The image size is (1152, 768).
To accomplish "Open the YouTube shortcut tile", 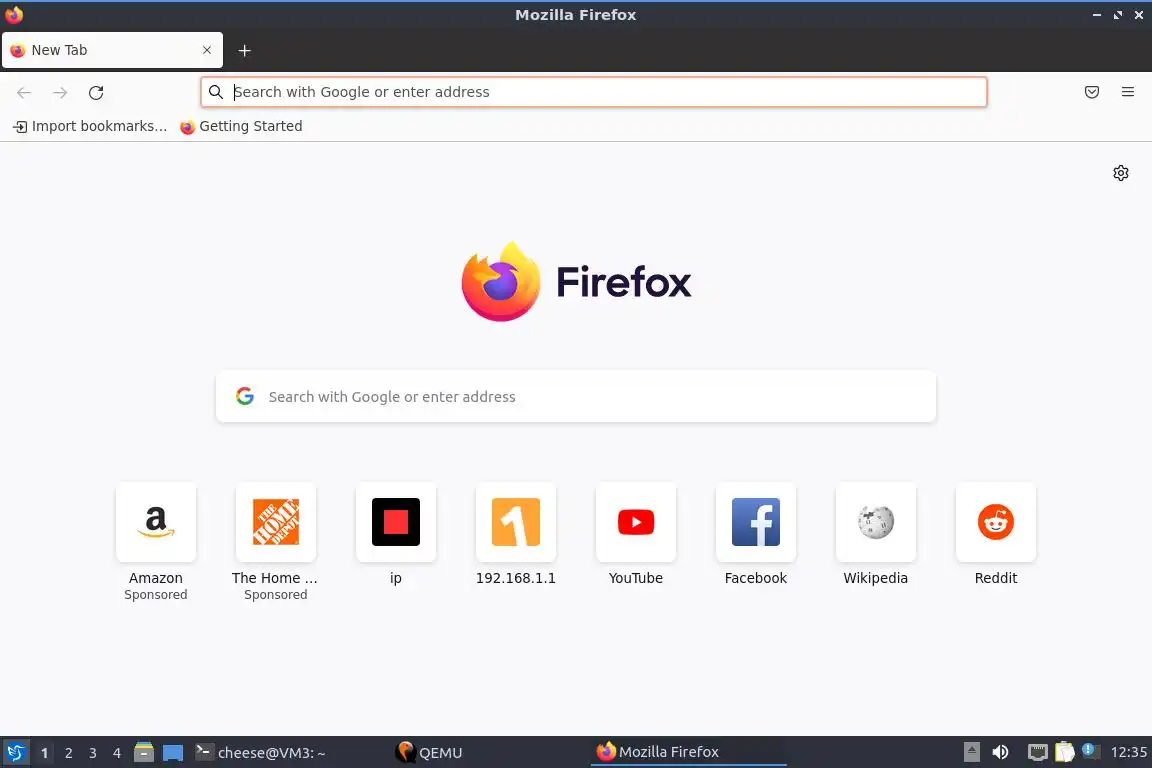I will point(636,522).
